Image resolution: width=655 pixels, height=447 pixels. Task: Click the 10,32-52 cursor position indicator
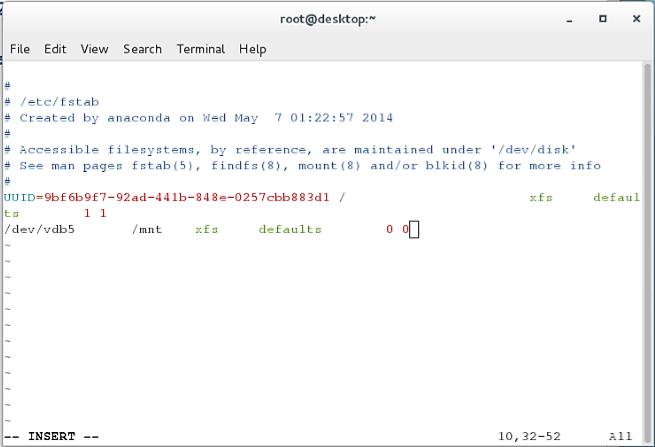[x=529, y=436]
